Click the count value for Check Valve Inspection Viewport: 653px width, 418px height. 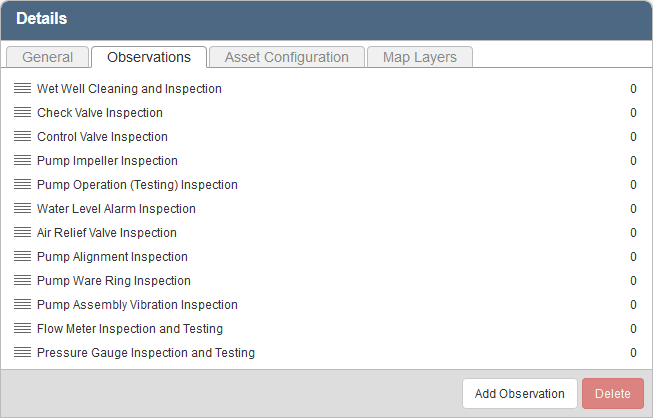coord(632,113)
